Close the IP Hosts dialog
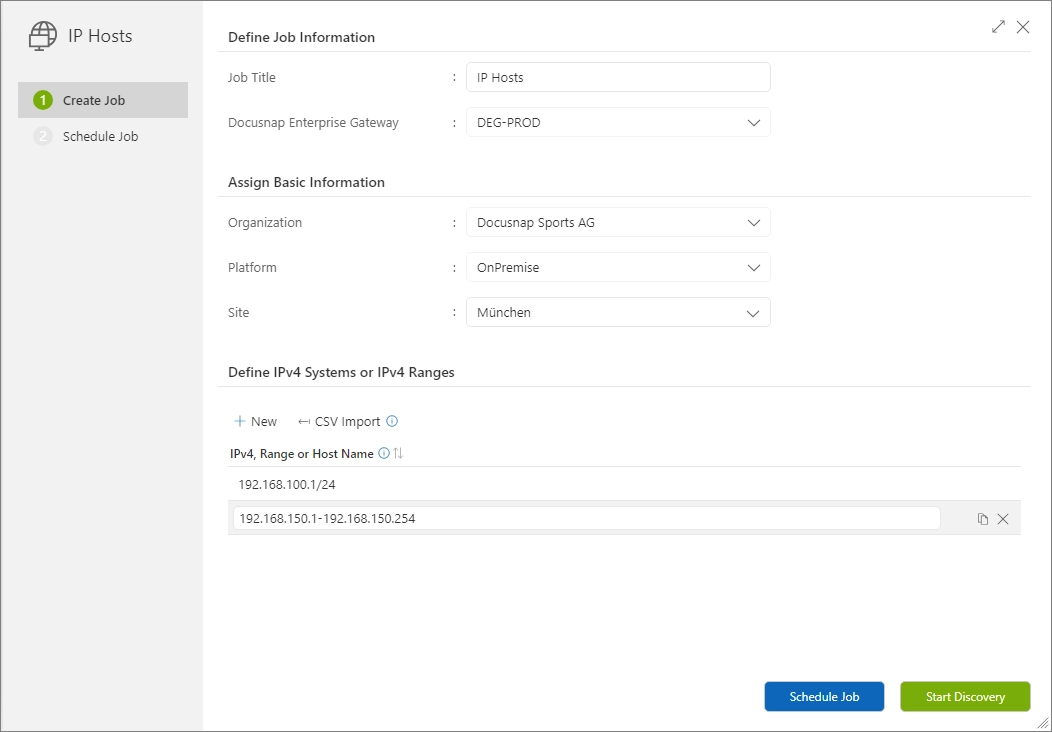 (1022, 27)
